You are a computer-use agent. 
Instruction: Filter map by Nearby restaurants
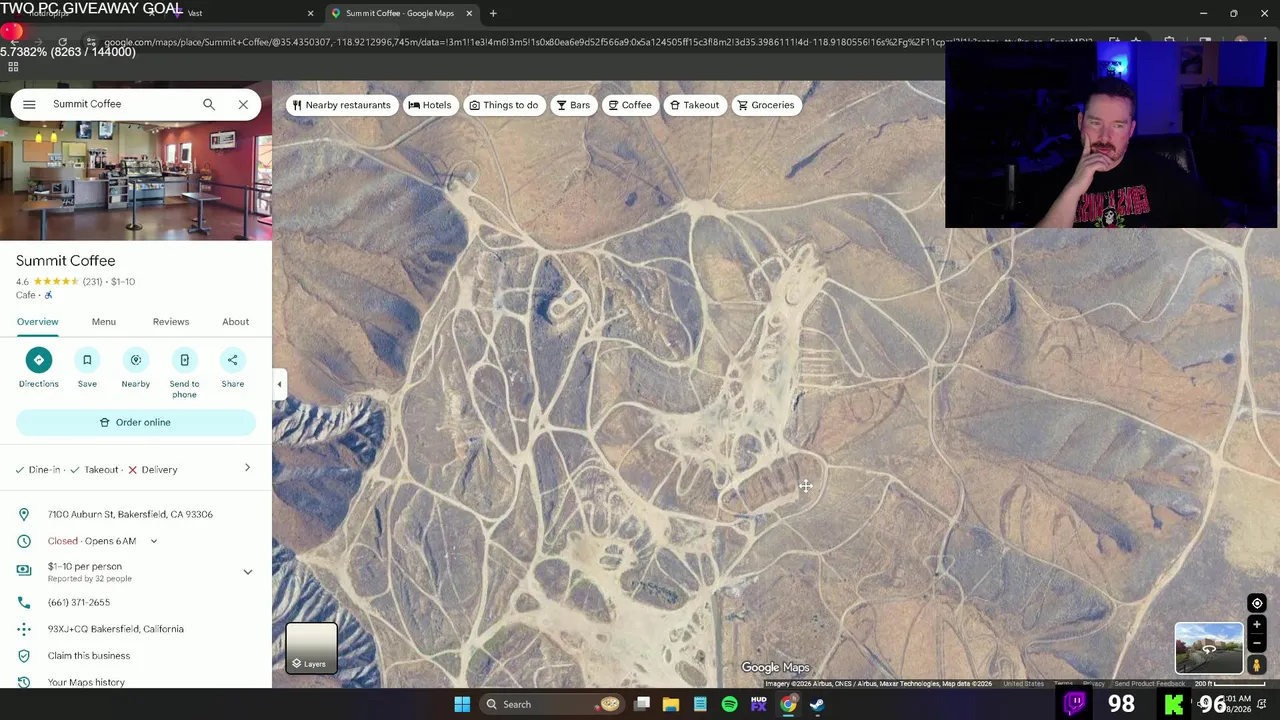coord(342,105)
